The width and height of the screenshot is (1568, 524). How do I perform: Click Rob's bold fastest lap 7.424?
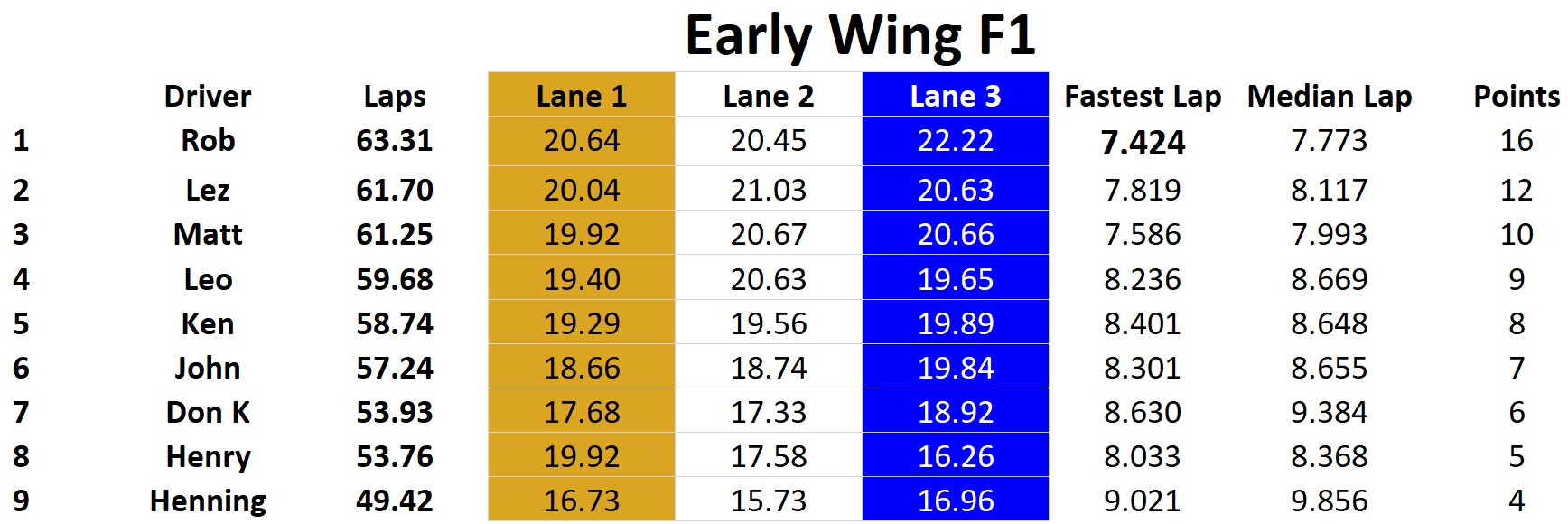(1143, 143)
